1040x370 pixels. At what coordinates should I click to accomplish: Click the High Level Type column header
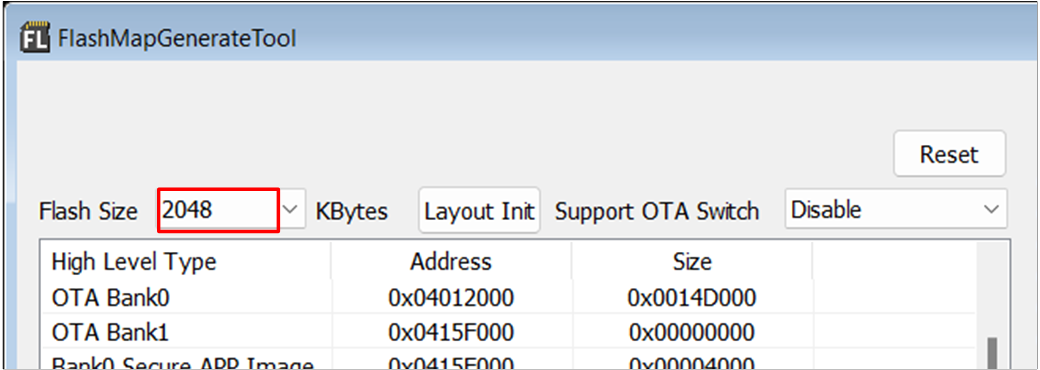tap(186, 262)
